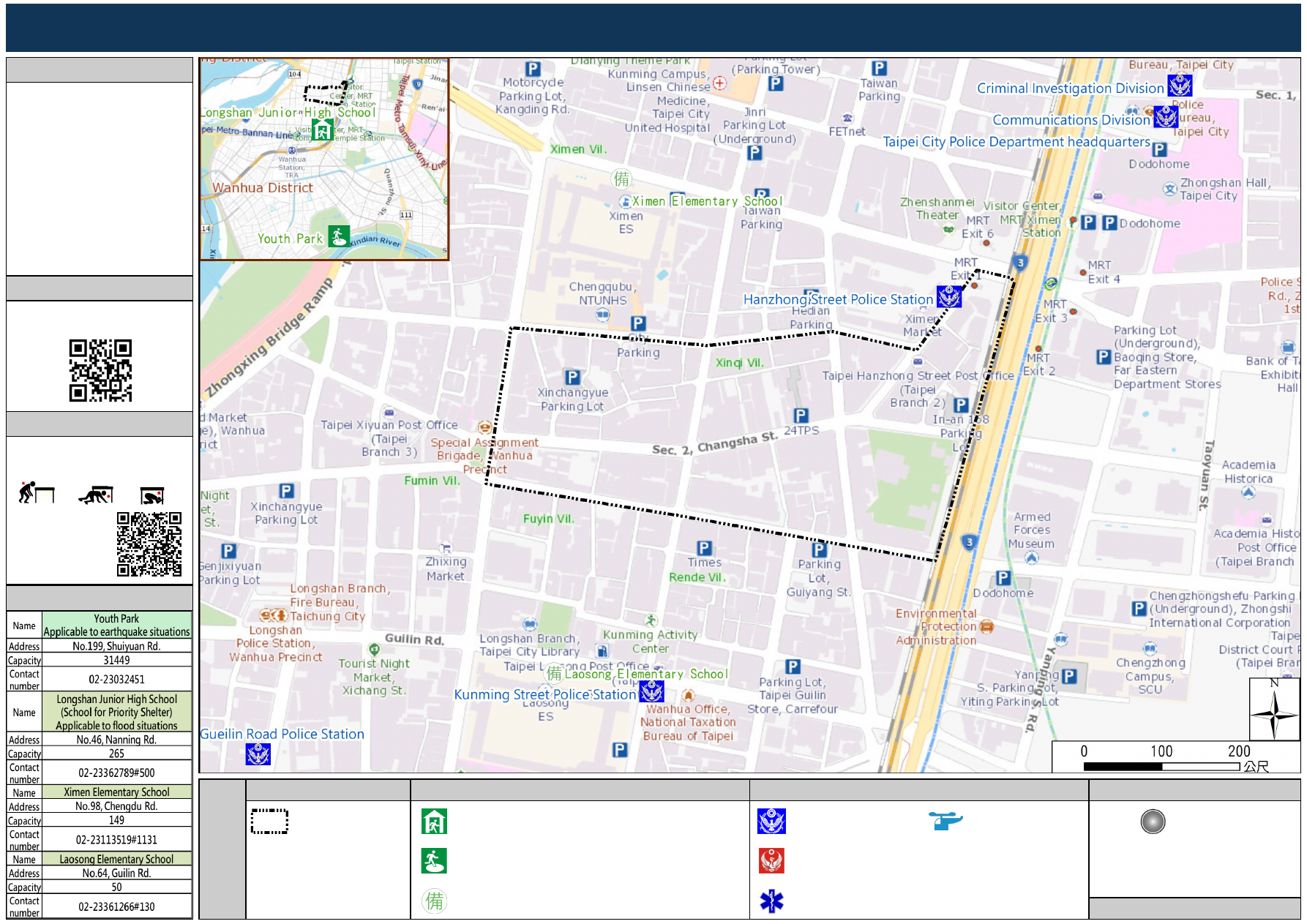Select contact number '02-23032451'
This screenshot has height=924, width=1307.
pyautogui.click(x=116, y=680)
